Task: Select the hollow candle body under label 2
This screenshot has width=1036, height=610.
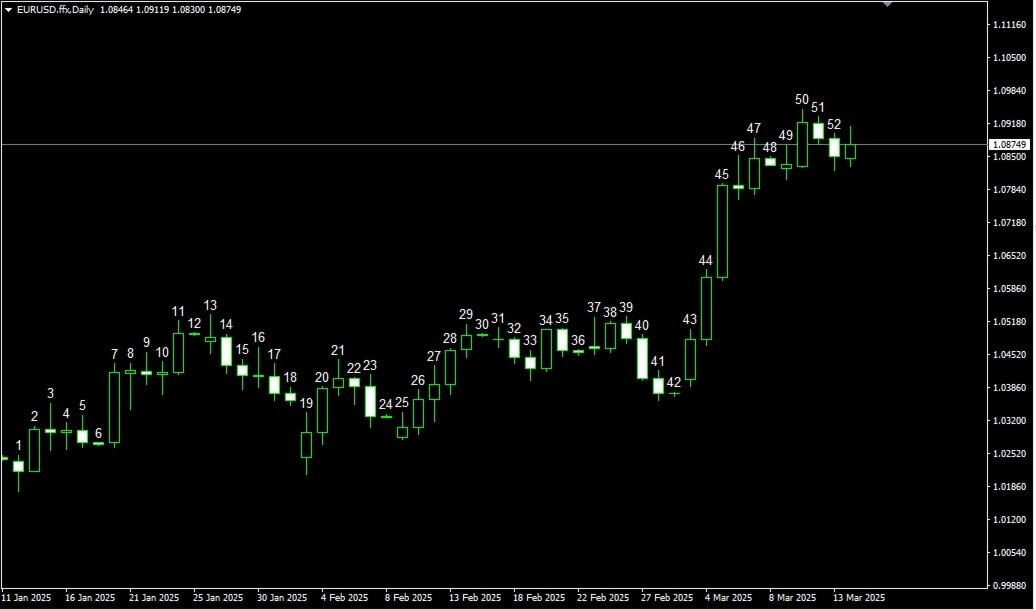Action: (34, 450)
